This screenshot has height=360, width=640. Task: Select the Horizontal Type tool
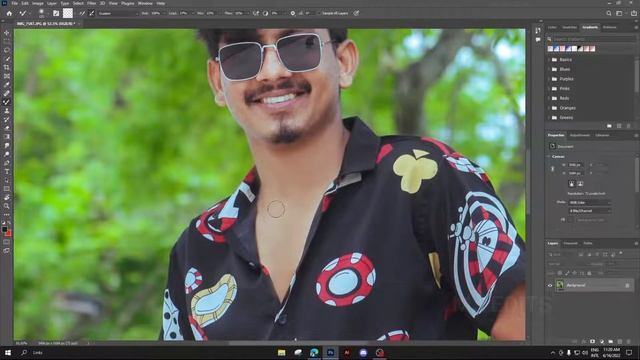7,171
